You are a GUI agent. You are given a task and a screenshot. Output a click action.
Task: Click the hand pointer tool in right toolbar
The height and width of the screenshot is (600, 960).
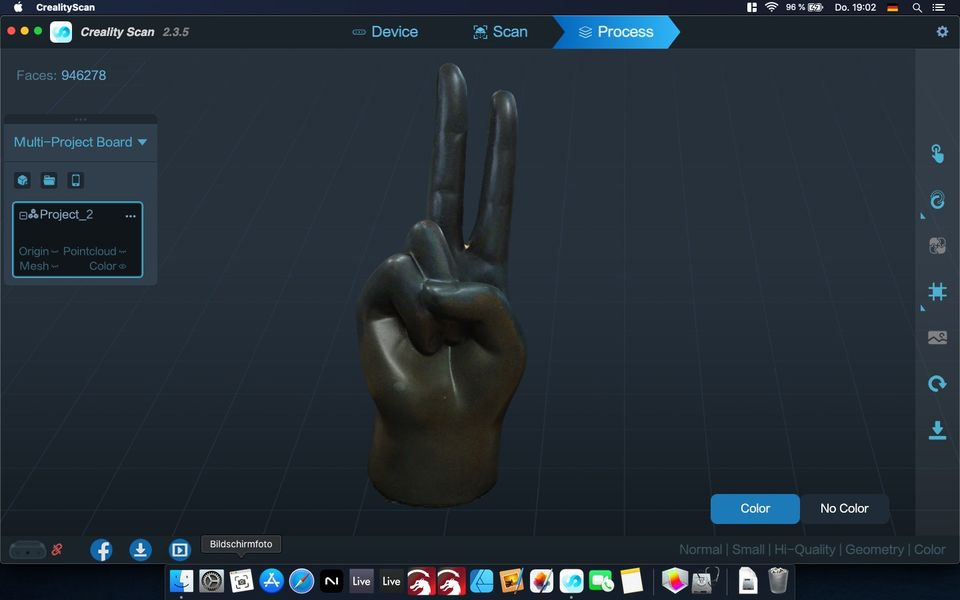pyautogui.click(x=937, y=153)
